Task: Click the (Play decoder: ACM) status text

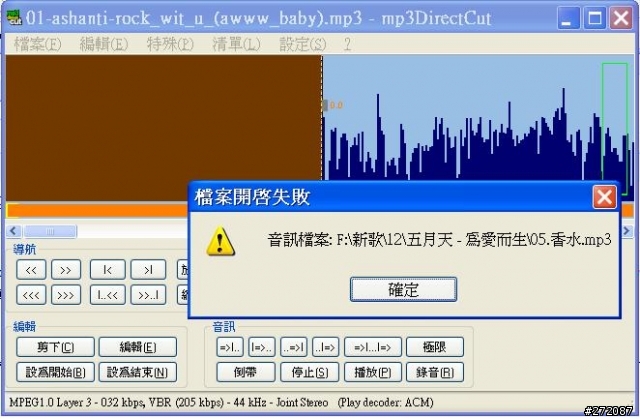Action: (x=385, y=402)
